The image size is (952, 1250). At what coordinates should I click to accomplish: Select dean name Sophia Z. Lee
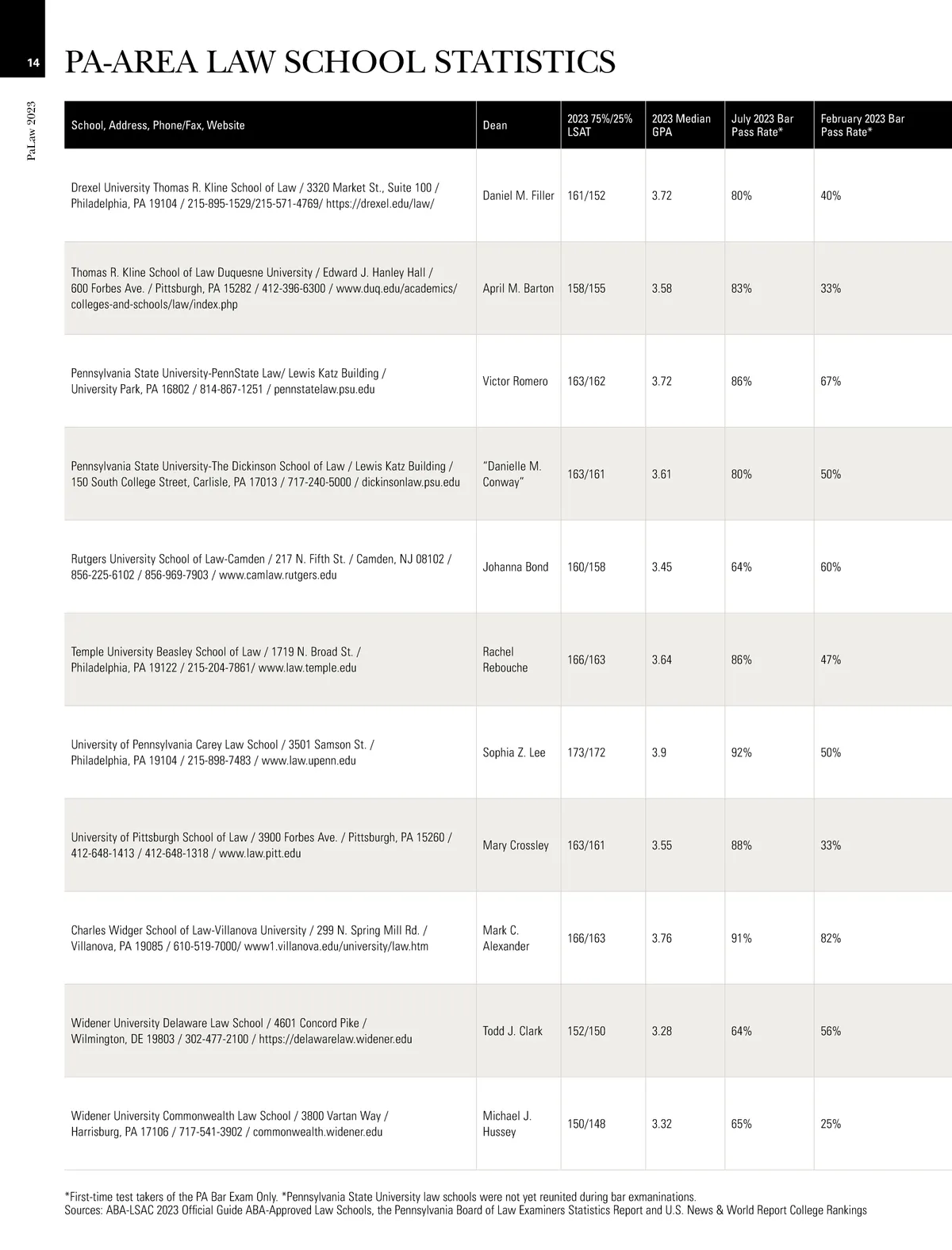click(513, 753)
